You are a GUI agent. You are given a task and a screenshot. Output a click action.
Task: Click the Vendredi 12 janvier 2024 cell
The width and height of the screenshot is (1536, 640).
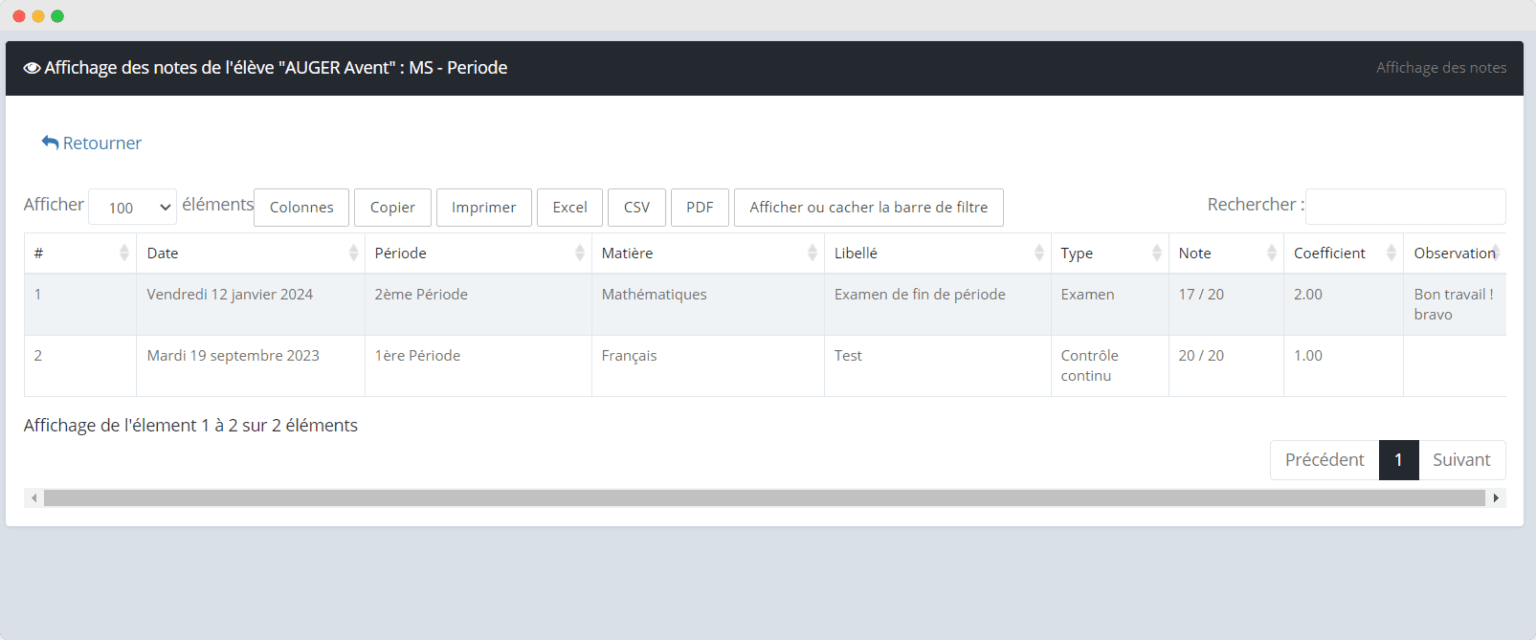tap(250, 305)
